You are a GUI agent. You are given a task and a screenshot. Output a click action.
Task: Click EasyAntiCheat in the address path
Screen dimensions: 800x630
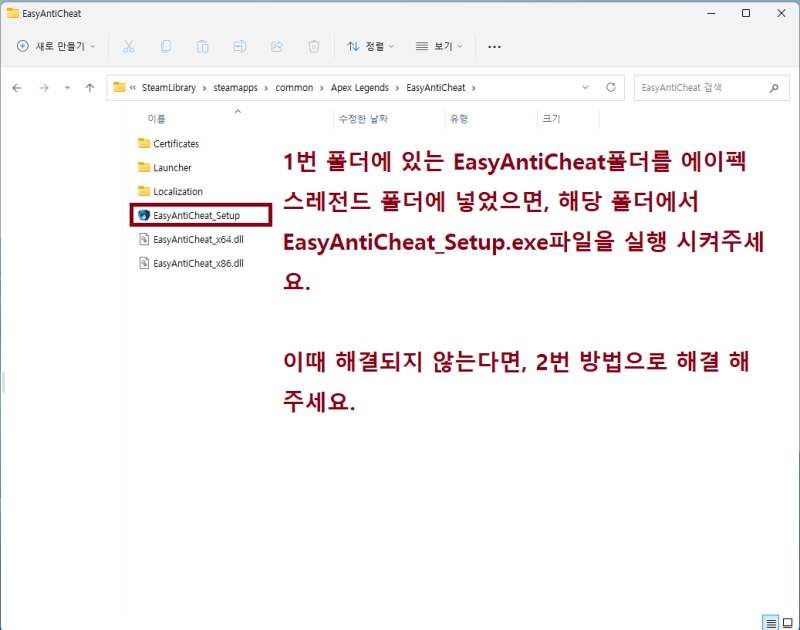pyautogui.click(x=436, y=88)
